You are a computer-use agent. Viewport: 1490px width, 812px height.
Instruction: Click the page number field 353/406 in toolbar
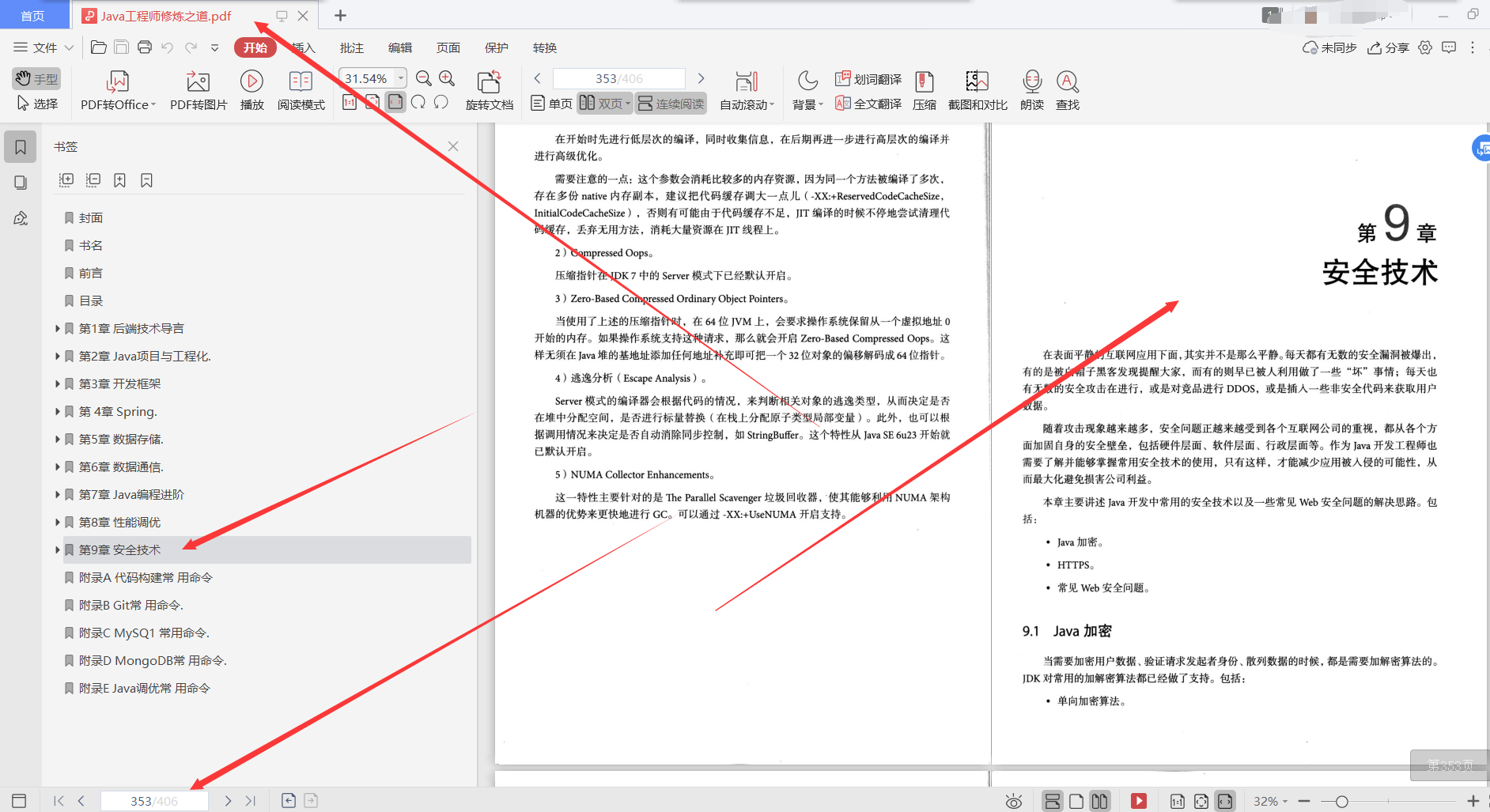click(619, 78)
